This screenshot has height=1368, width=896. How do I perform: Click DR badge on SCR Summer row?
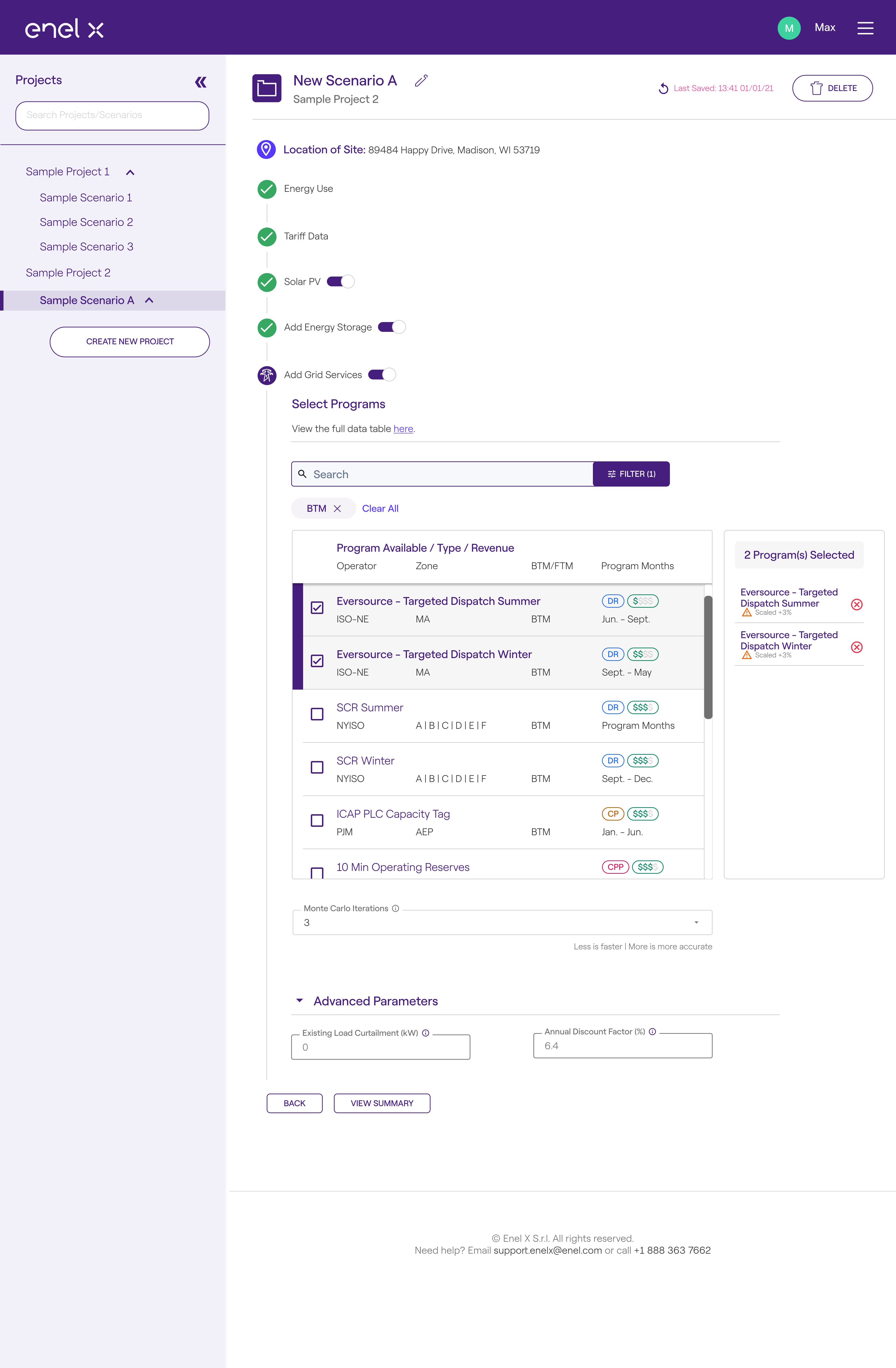click(613, 708)
